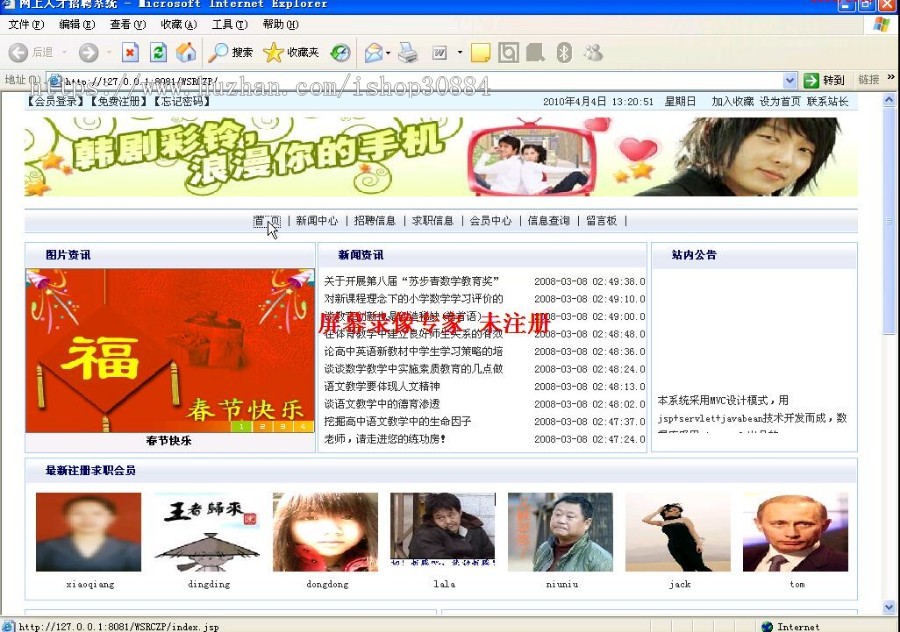The width and height of the screenshot is (900, 632).
Task: Click the Home icon in the toolbar
Action: 186,53
